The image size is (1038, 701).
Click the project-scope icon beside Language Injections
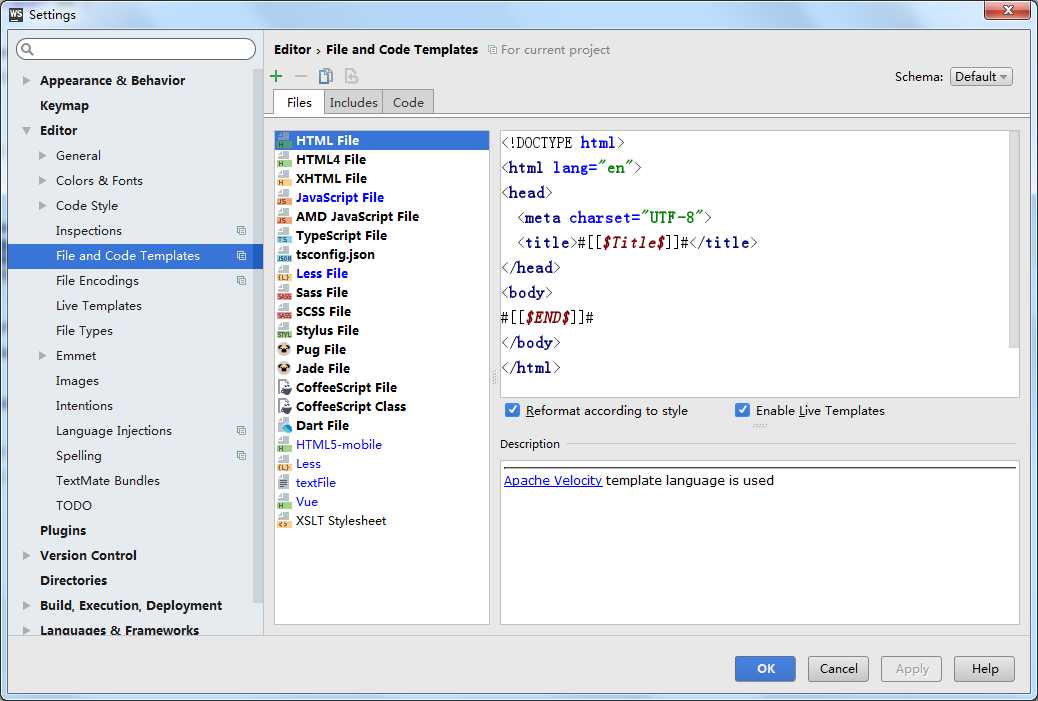(241, 430)
